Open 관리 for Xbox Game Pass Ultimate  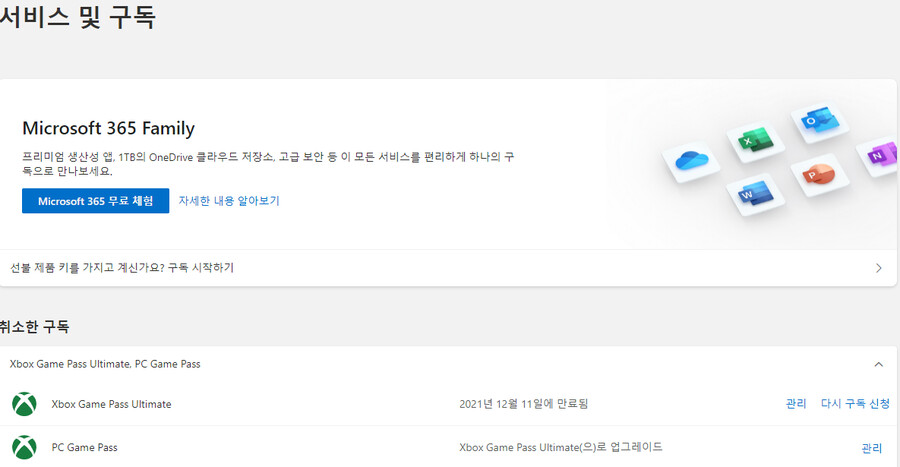pyautogui.click(x=796, y=404)
